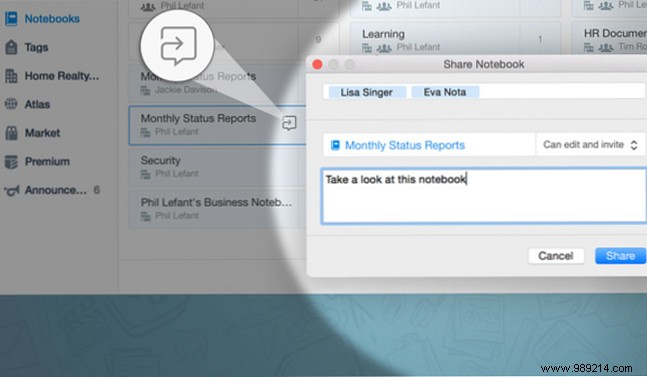647x377 pixels.
Task: Click the Tags icon in sidebar
Action: [11, 47]
